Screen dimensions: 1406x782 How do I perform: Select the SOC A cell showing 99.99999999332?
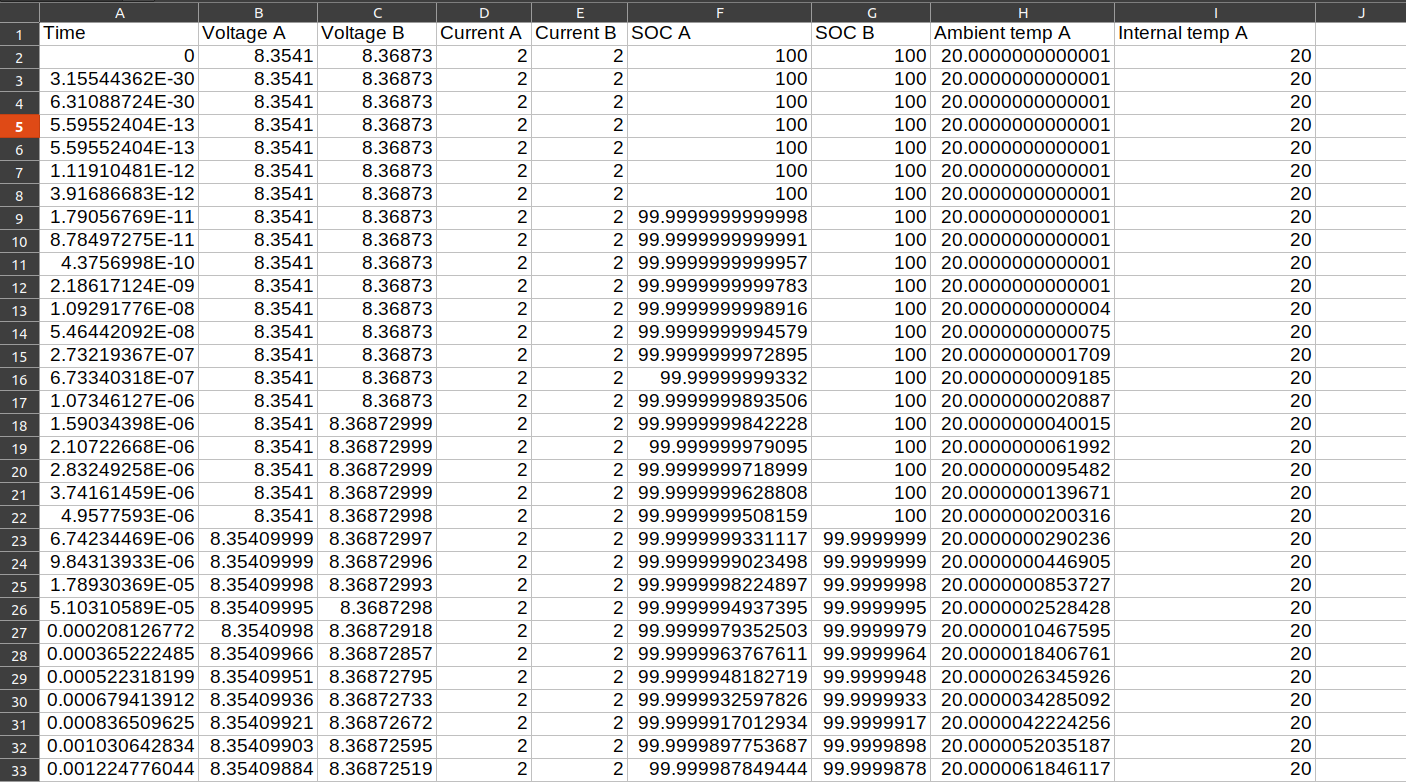pyautogui.click(x=719, y=378)
